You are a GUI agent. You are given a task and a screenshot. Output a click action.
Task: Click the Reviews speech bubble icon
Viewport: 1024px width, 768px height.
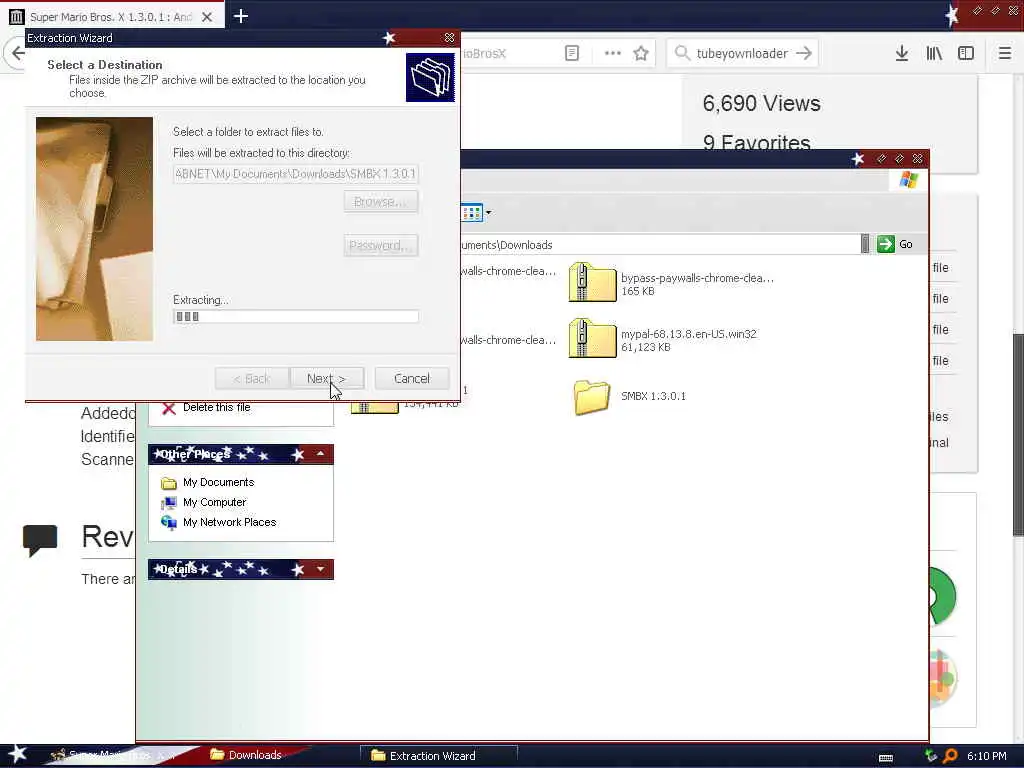click(x=40, y=539)
